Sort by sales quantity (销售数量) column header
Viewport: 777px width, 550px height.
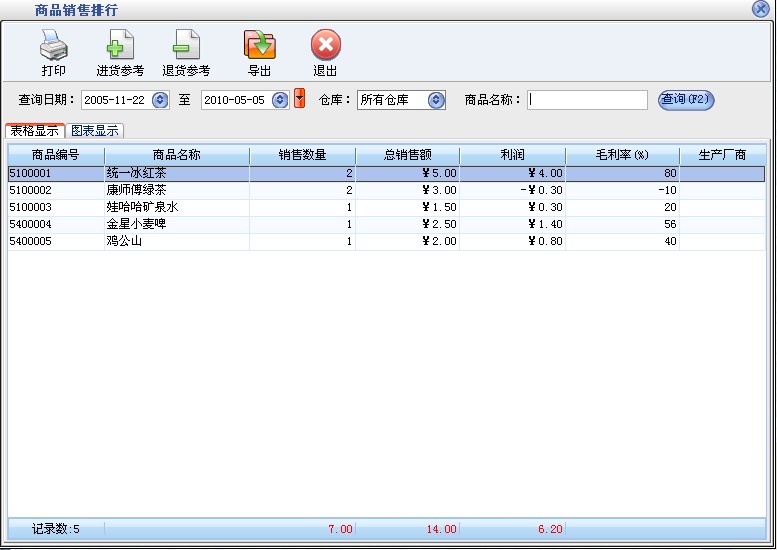coord(302,155)
